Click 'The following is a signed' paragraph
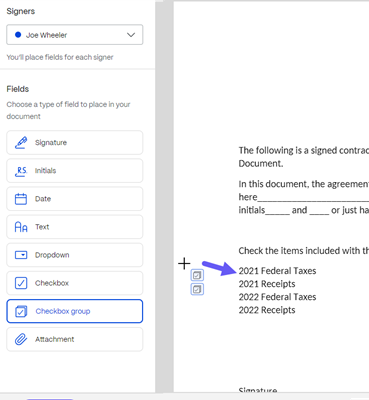This screenshot has height=400, width=369. pos(304,157)
